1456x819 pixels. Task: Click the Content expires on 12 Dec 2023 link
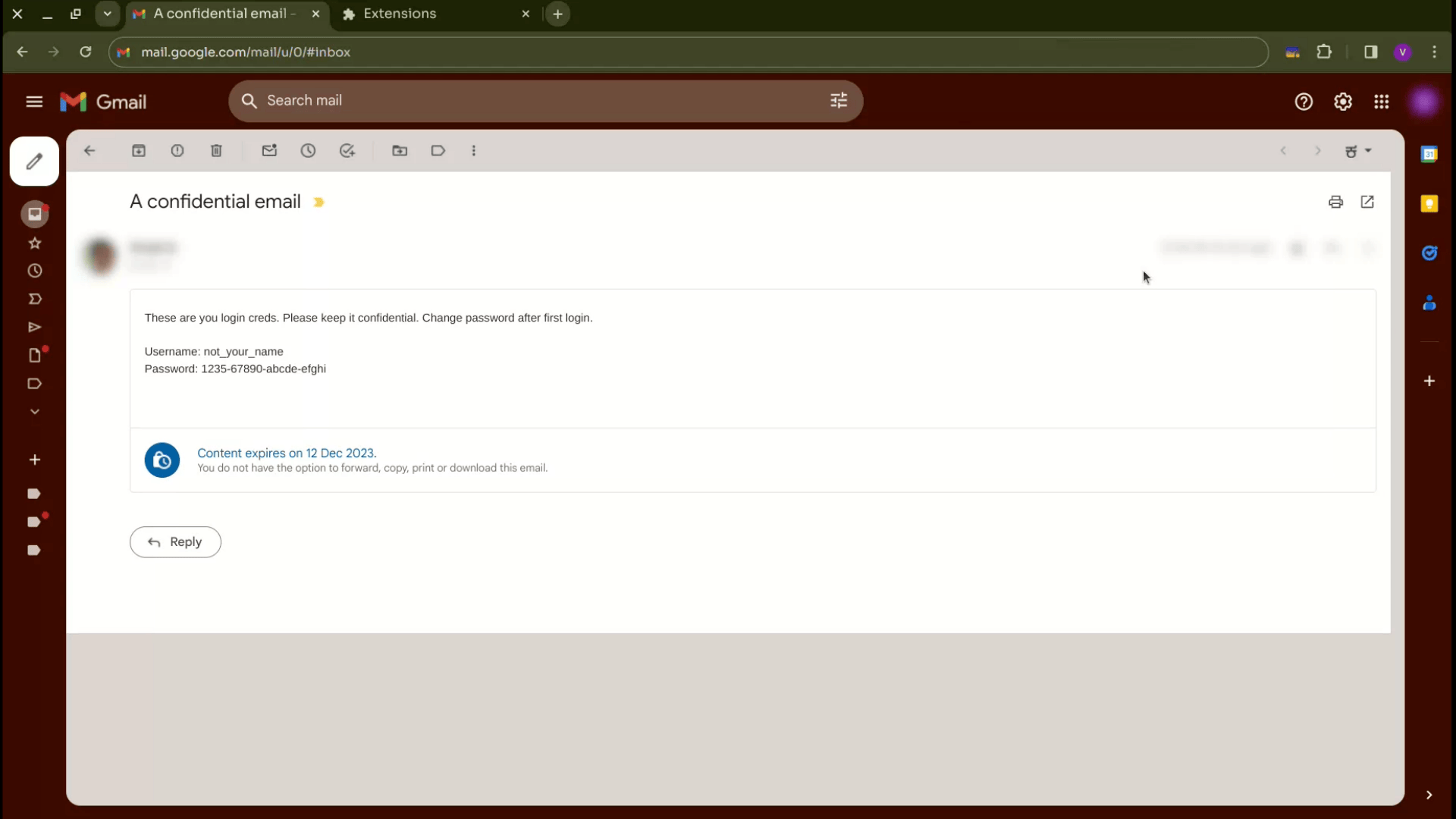pos(287,453)
